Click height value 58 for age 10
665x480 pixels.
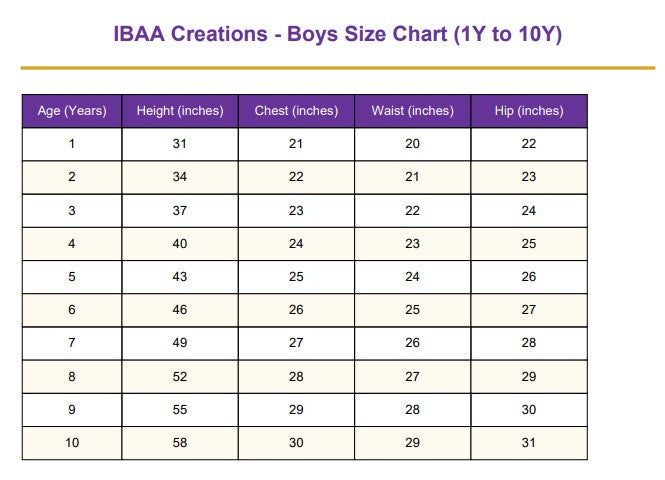[x=180, y=442]
